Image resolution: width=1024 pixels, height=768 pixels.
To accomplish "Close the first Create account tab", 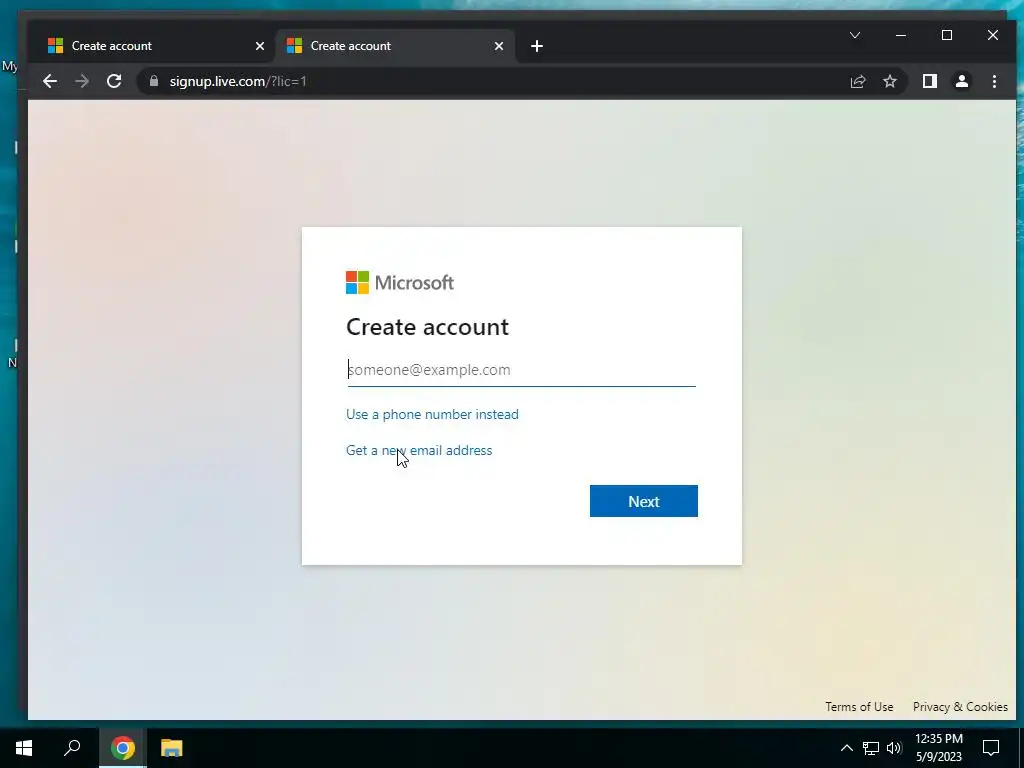I will 259,46.
